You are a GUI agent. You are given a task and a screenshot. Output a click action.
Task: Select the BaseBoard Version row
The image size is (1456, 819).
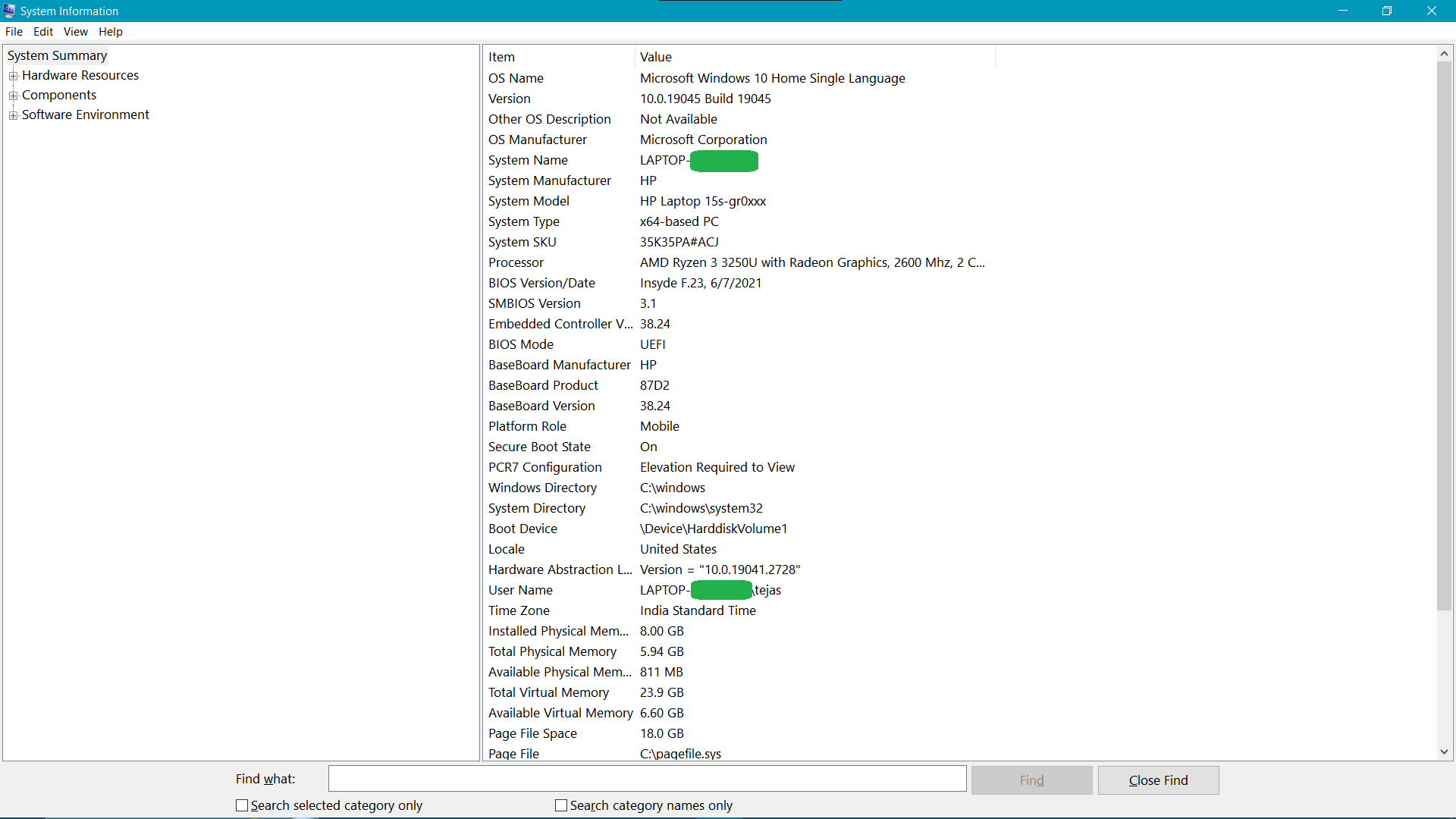739,406
